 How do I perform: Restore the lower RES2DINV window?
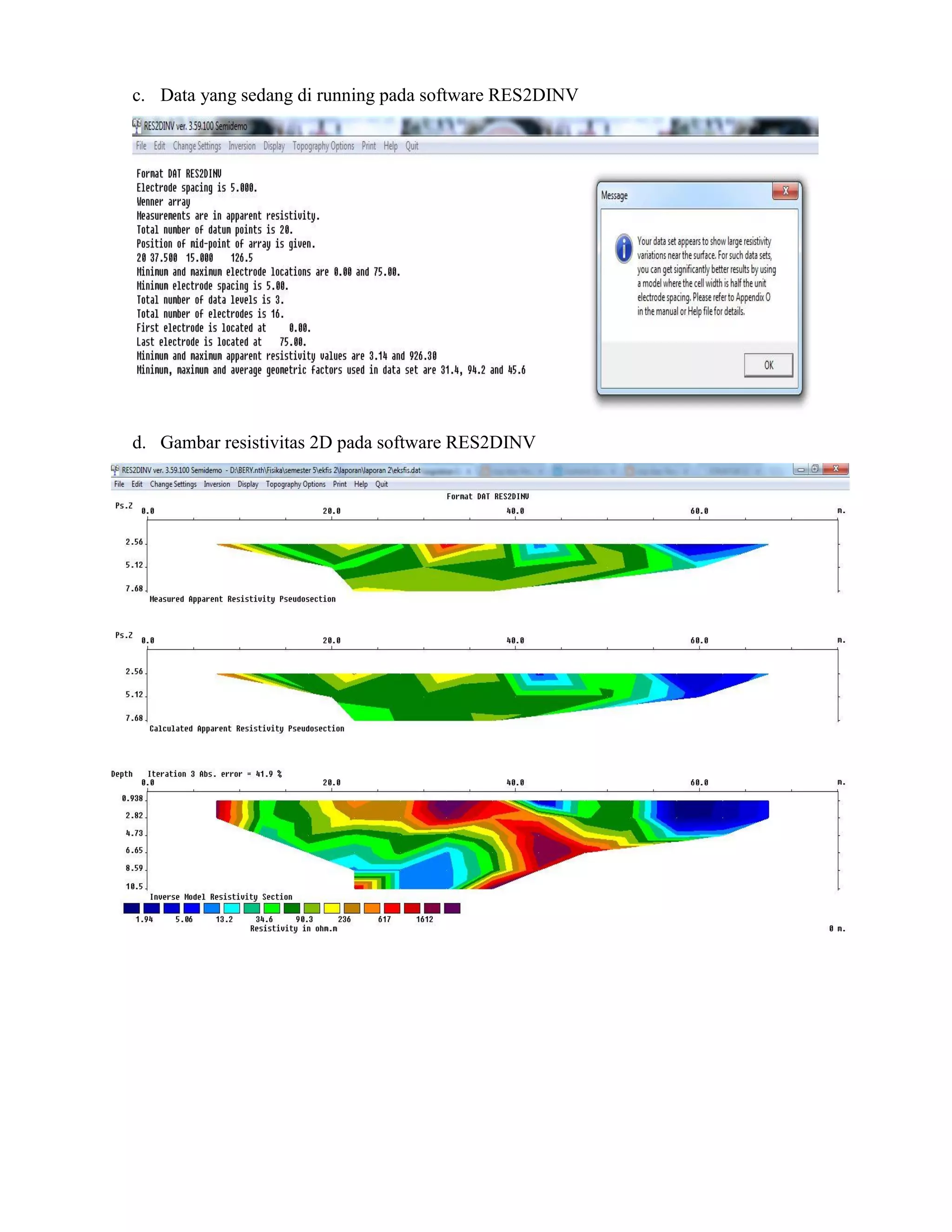[814, 469]
